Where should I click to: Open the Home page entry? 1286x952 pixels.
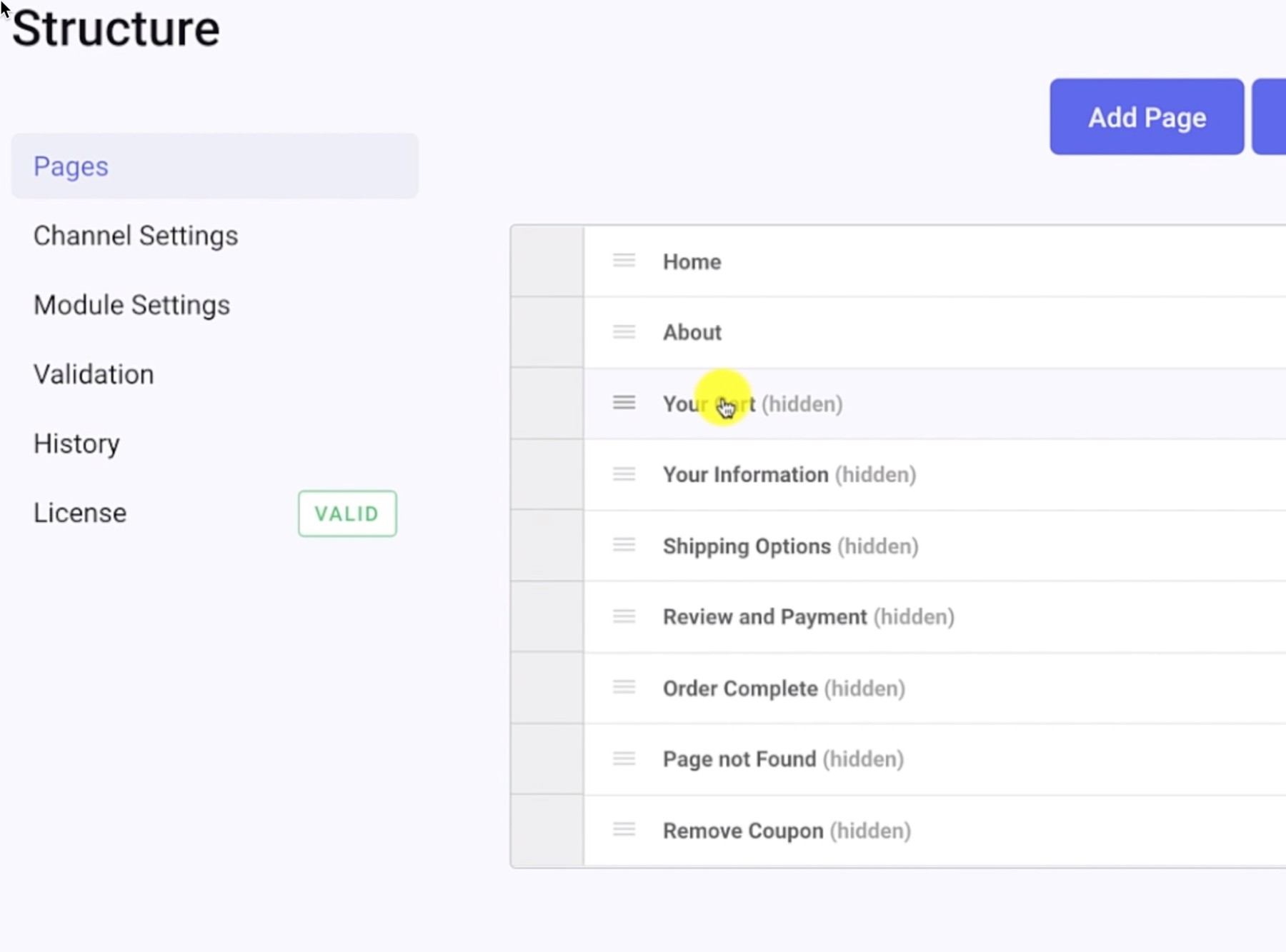tap(692, 262)
